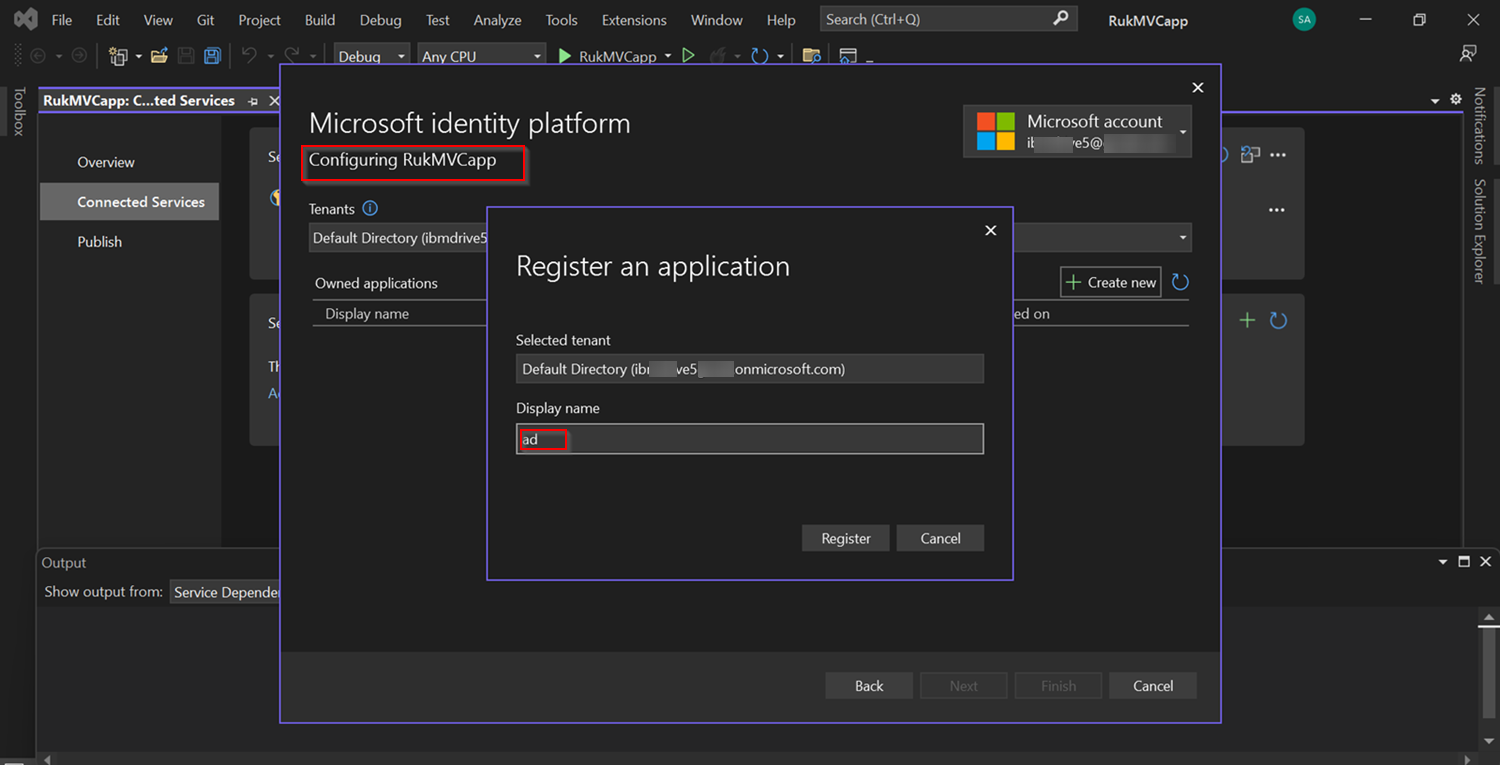
Task: Click the Open File folder icon
Action: pos(159,56)
